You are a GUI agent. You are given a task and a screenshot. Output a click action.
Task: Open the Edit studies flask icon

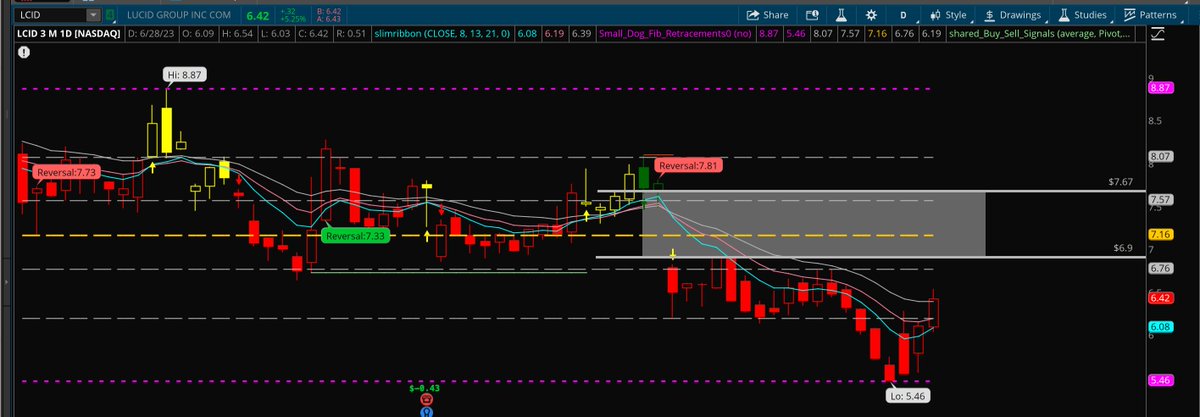(x=840, y=15)
